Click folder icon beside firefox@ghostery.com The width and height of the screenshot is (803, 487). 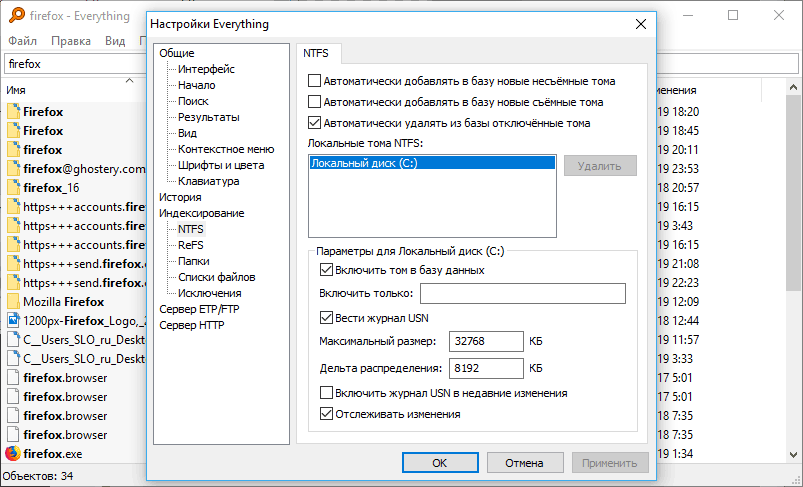13,168
